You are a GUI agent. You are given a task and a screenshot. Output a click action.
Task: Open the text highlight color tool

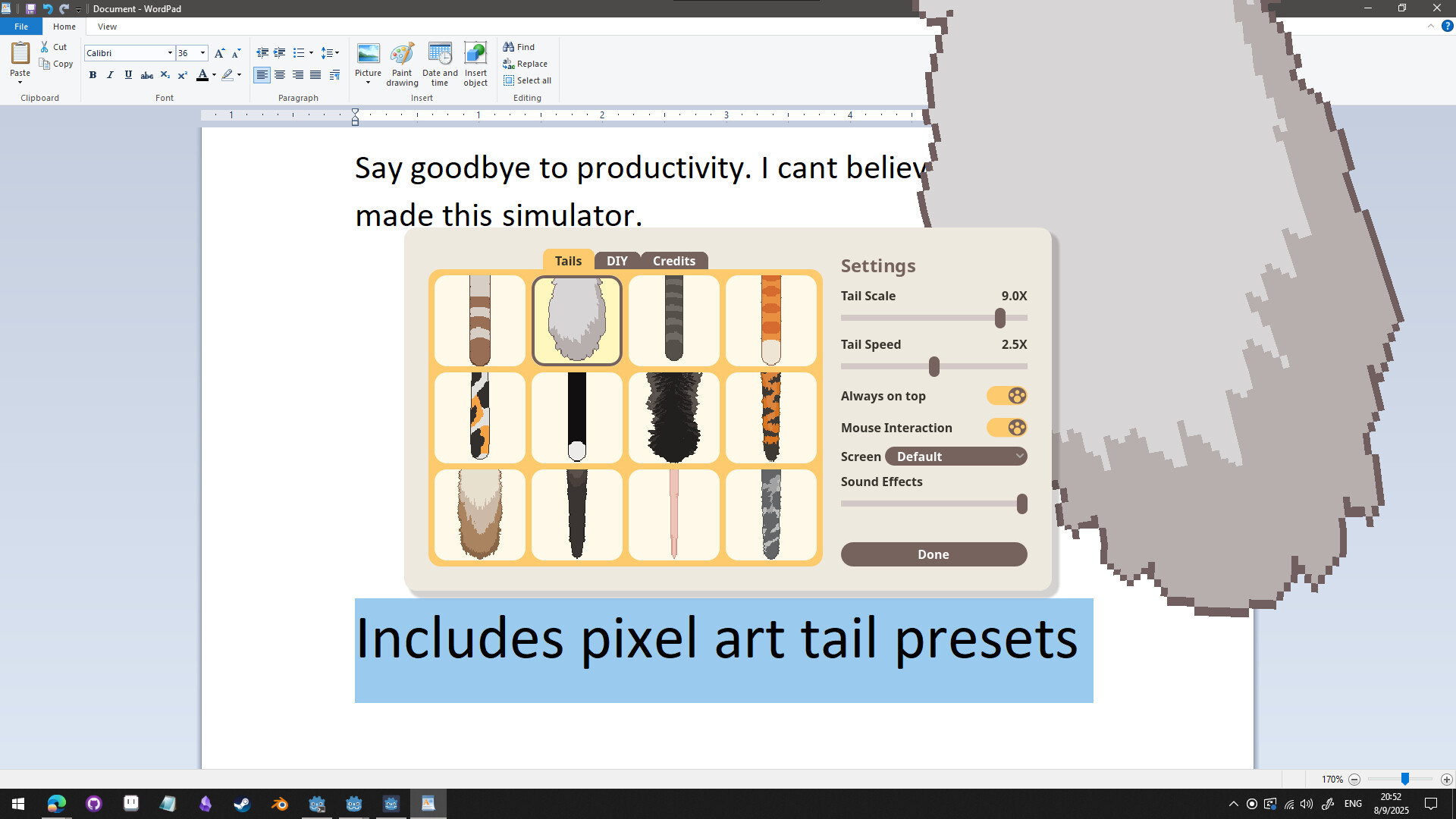point(227,75)
